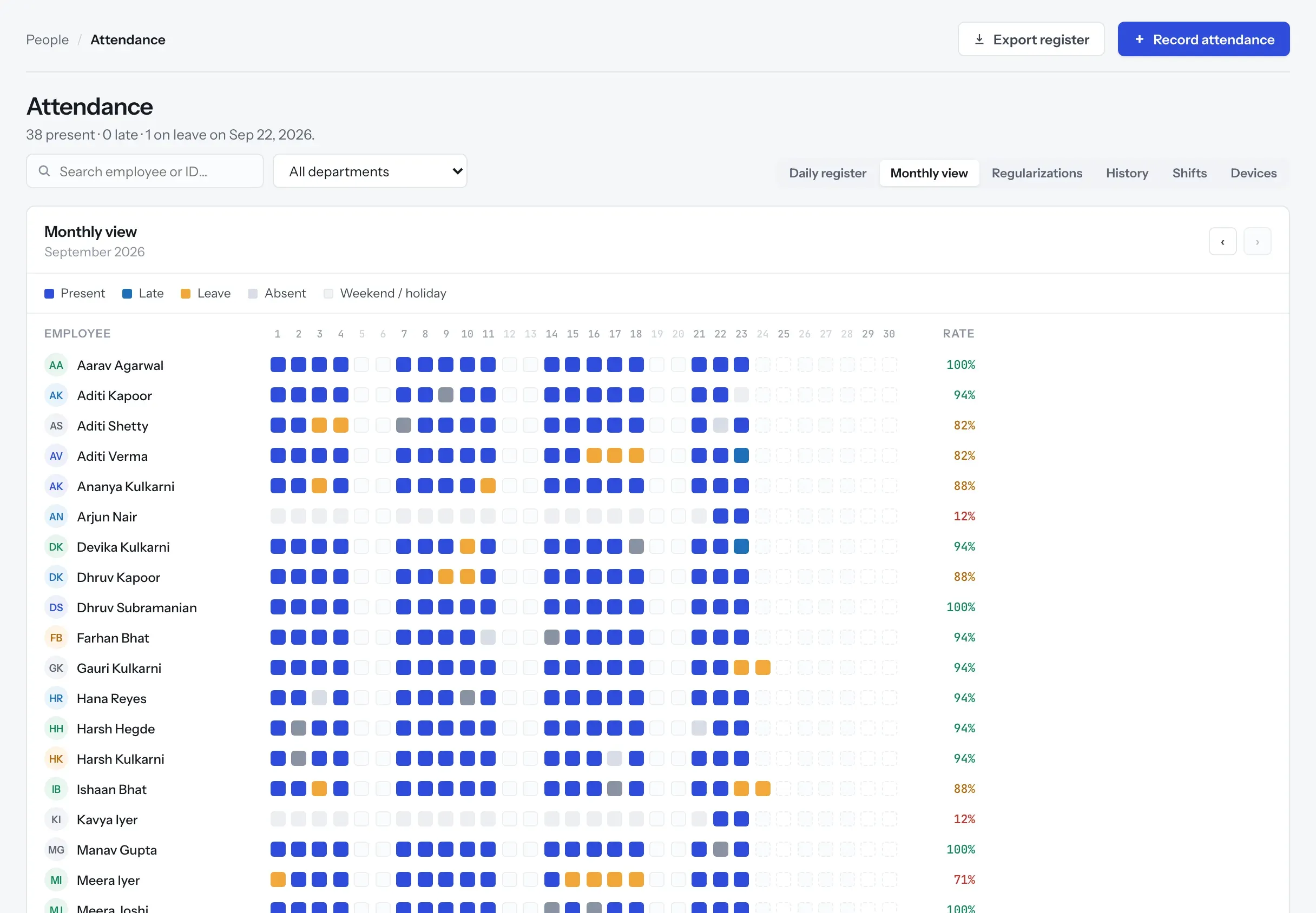Screen dimensions: 1316x913
Task: Click the KI avatar for Kavya Iyer
Action: point(56,820)
